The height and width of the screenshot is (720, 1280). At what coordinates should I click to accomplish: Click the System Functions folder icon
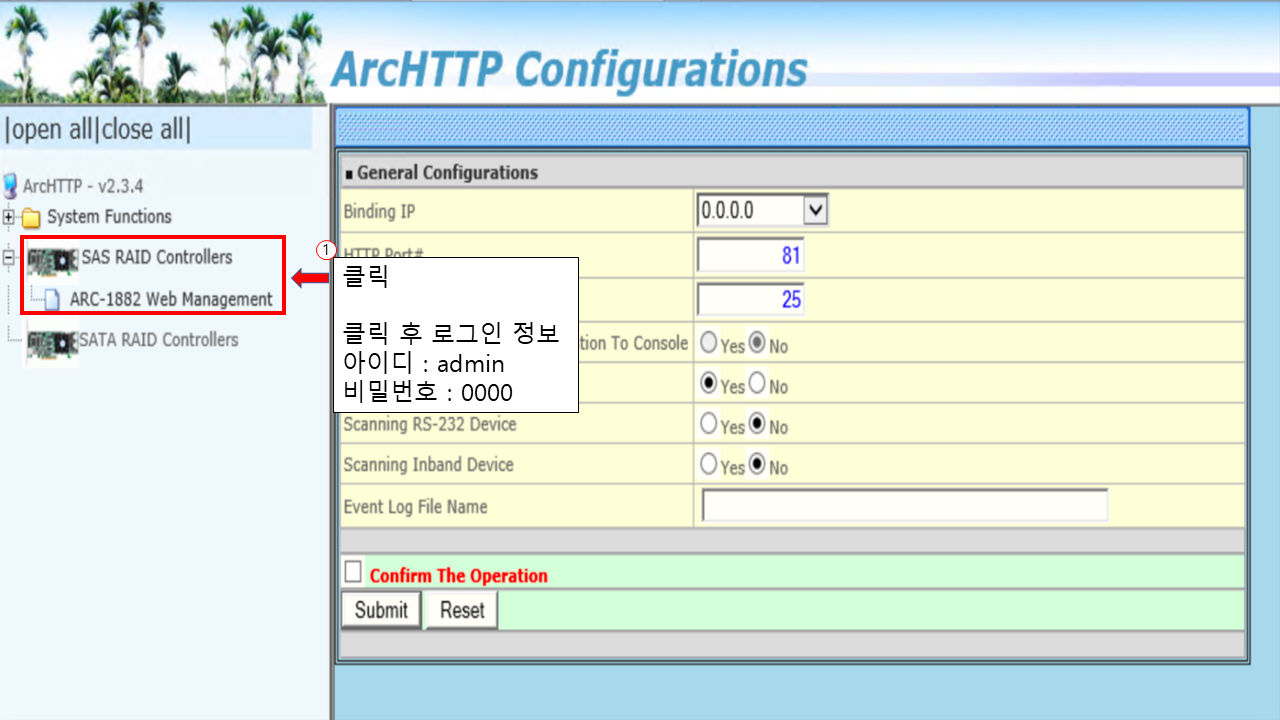[31, 217]
